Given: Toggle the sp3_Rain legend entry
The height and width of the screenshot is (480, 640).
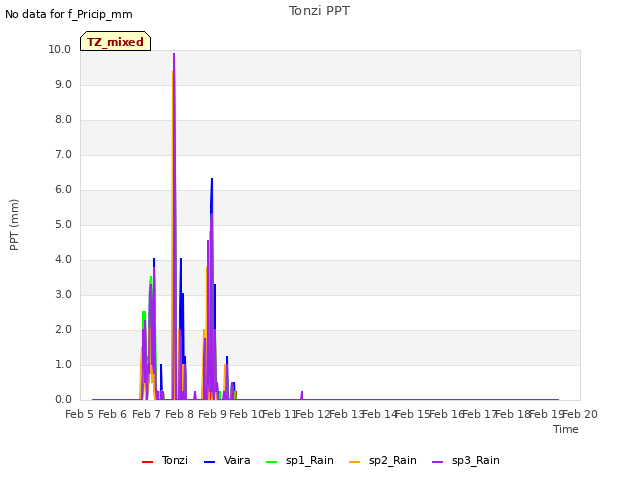Looking at the screenshot, I should [x=466, y=460].
